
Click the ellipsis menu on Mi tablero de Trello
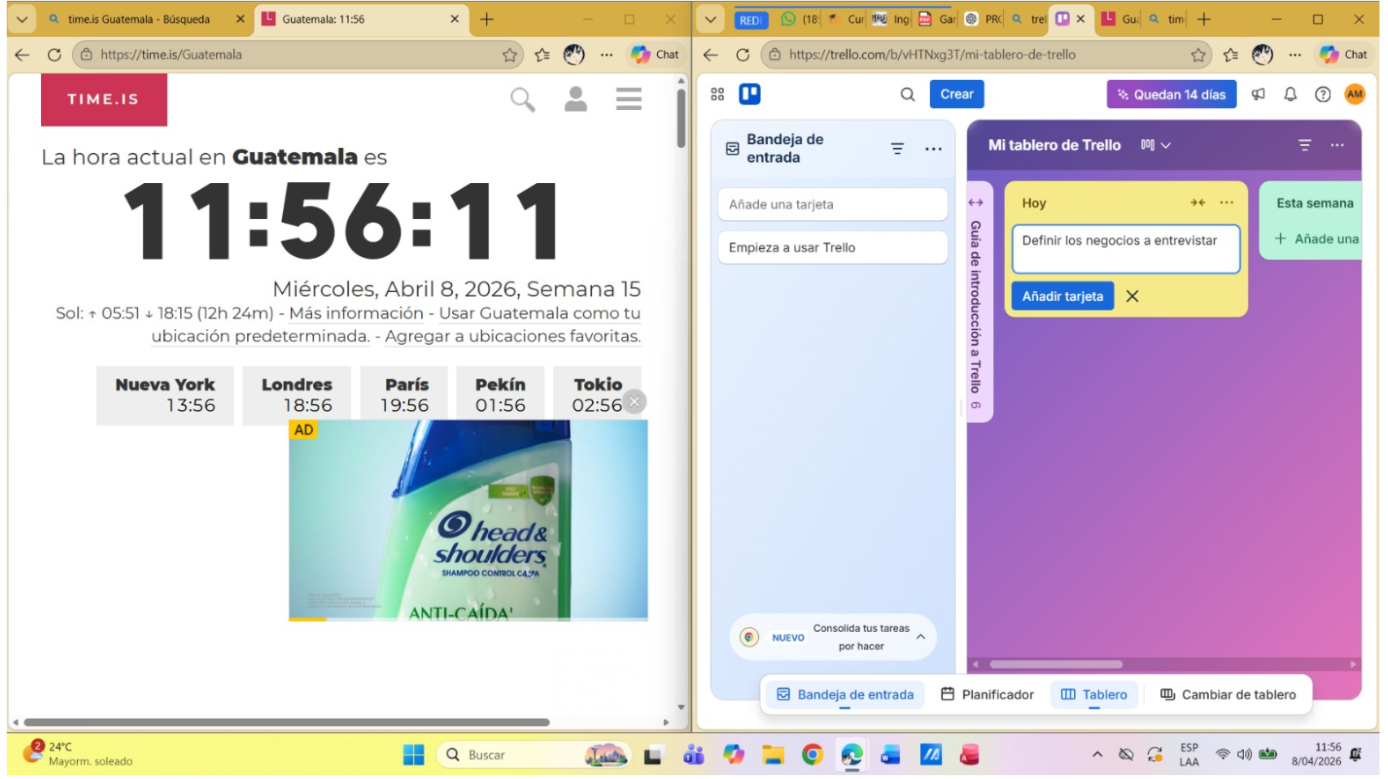point(1338,145)
